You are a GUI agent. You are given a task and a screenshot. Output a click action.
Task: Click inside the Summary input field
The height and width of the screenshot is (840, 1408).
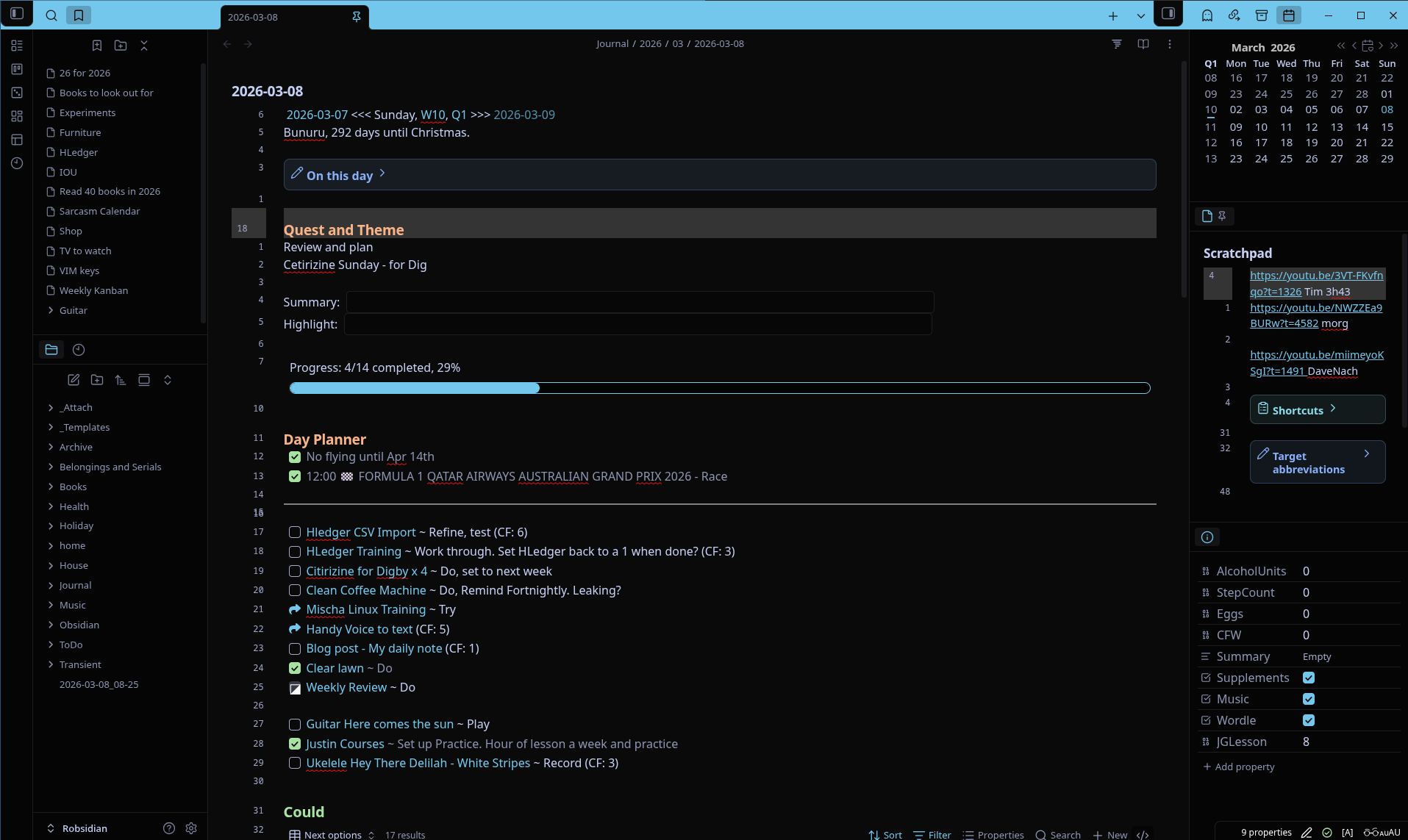tap(638, 301)
